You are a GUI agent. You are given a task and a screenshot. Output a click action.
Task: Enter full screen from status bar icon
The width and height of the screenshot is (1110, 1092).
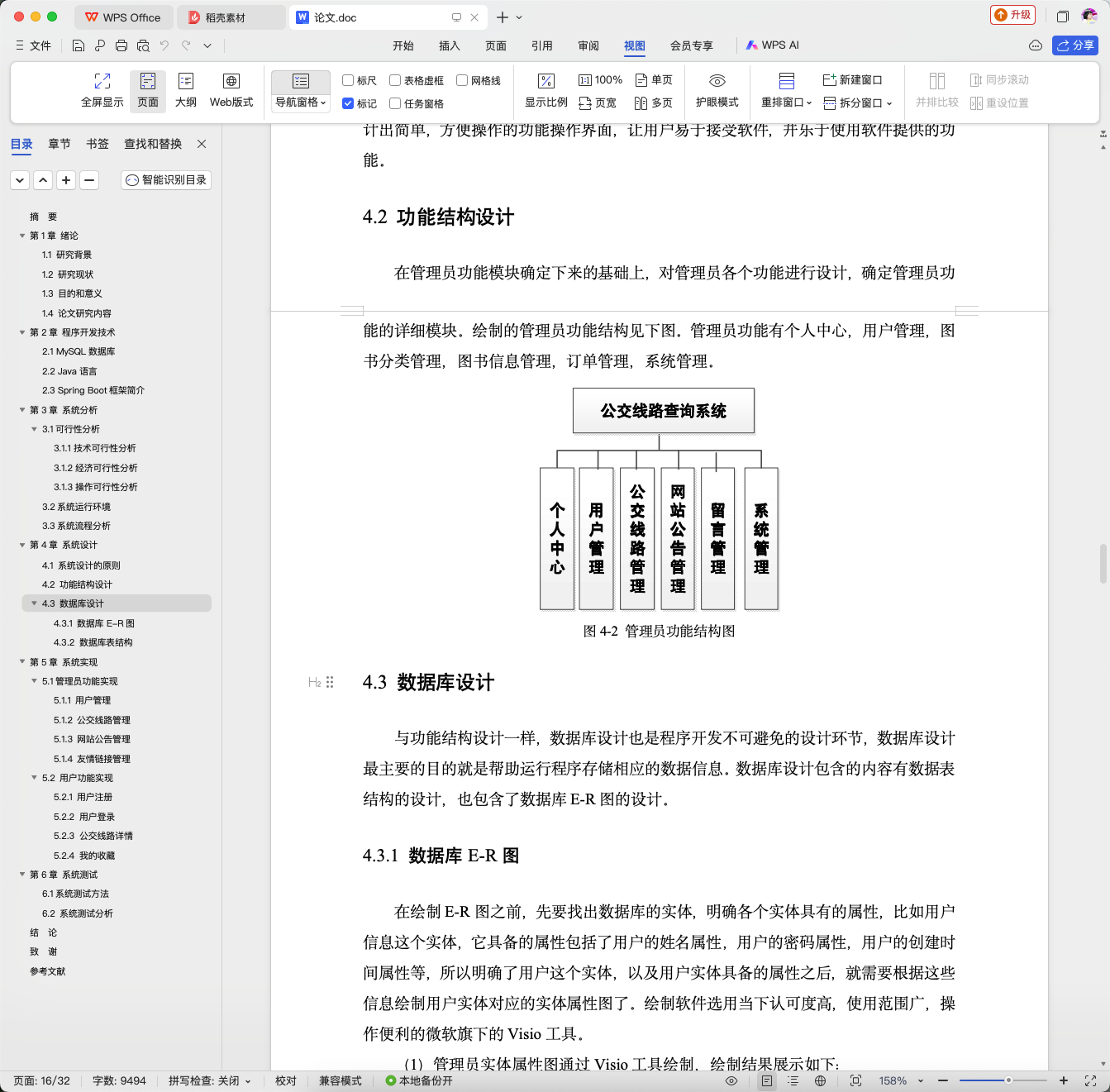click(1090, 1080)
